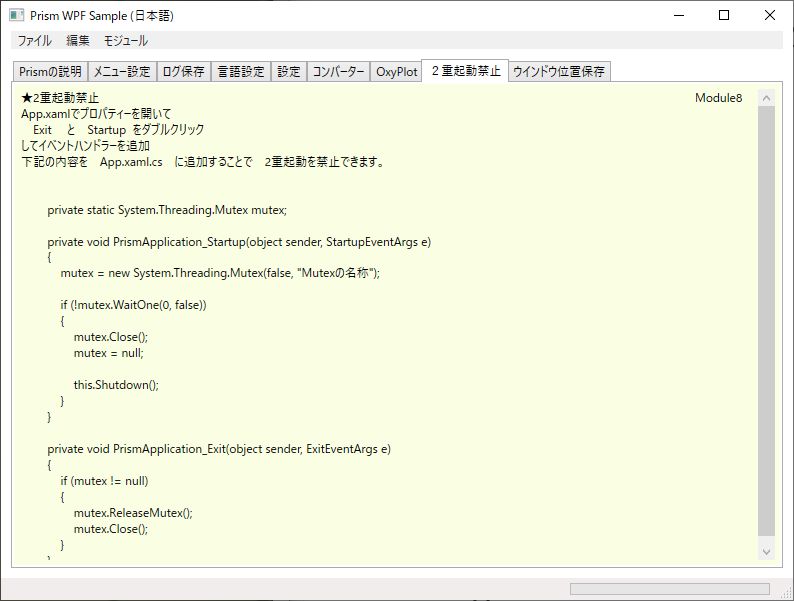The height and width of the screenshot is (601, 794).
Task: Click the scrollbar up arrow
Action: point(766,98)
